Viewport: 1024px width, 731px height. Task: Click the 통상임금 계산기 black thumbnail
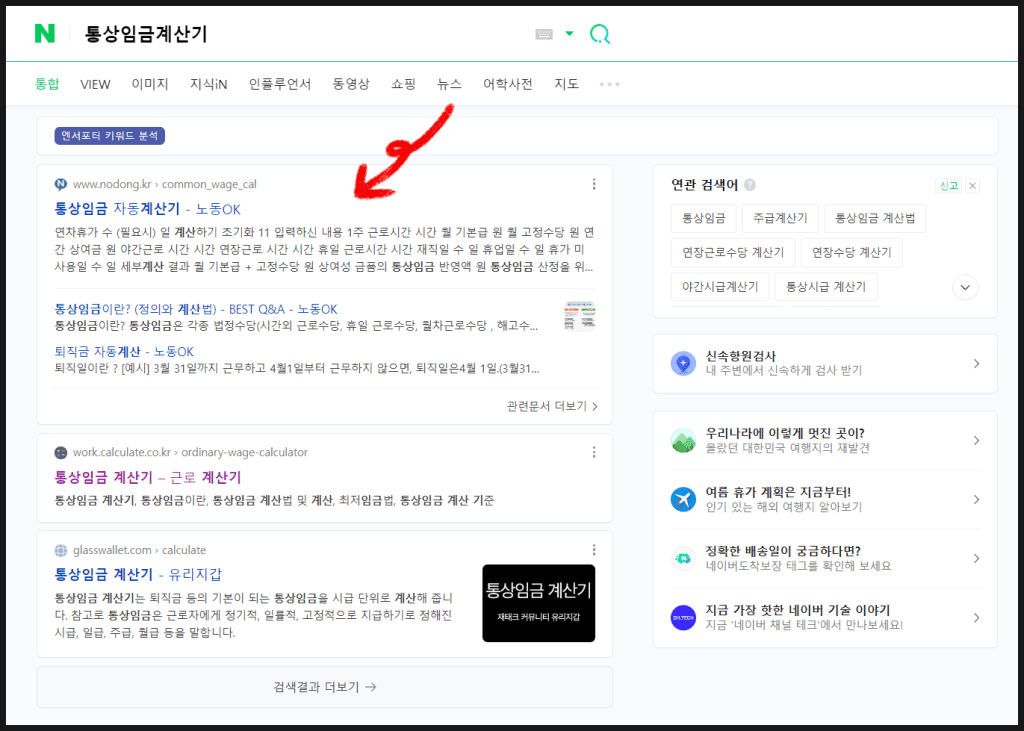[x=538, y=603]
